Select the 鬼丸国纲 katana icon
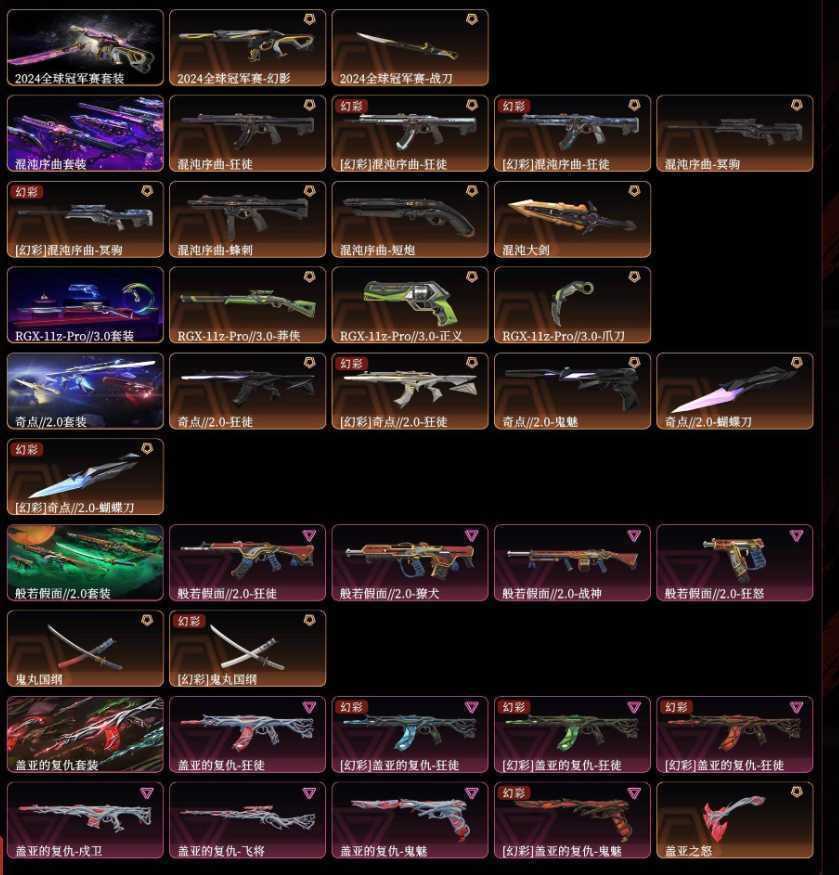 [85, 648]
